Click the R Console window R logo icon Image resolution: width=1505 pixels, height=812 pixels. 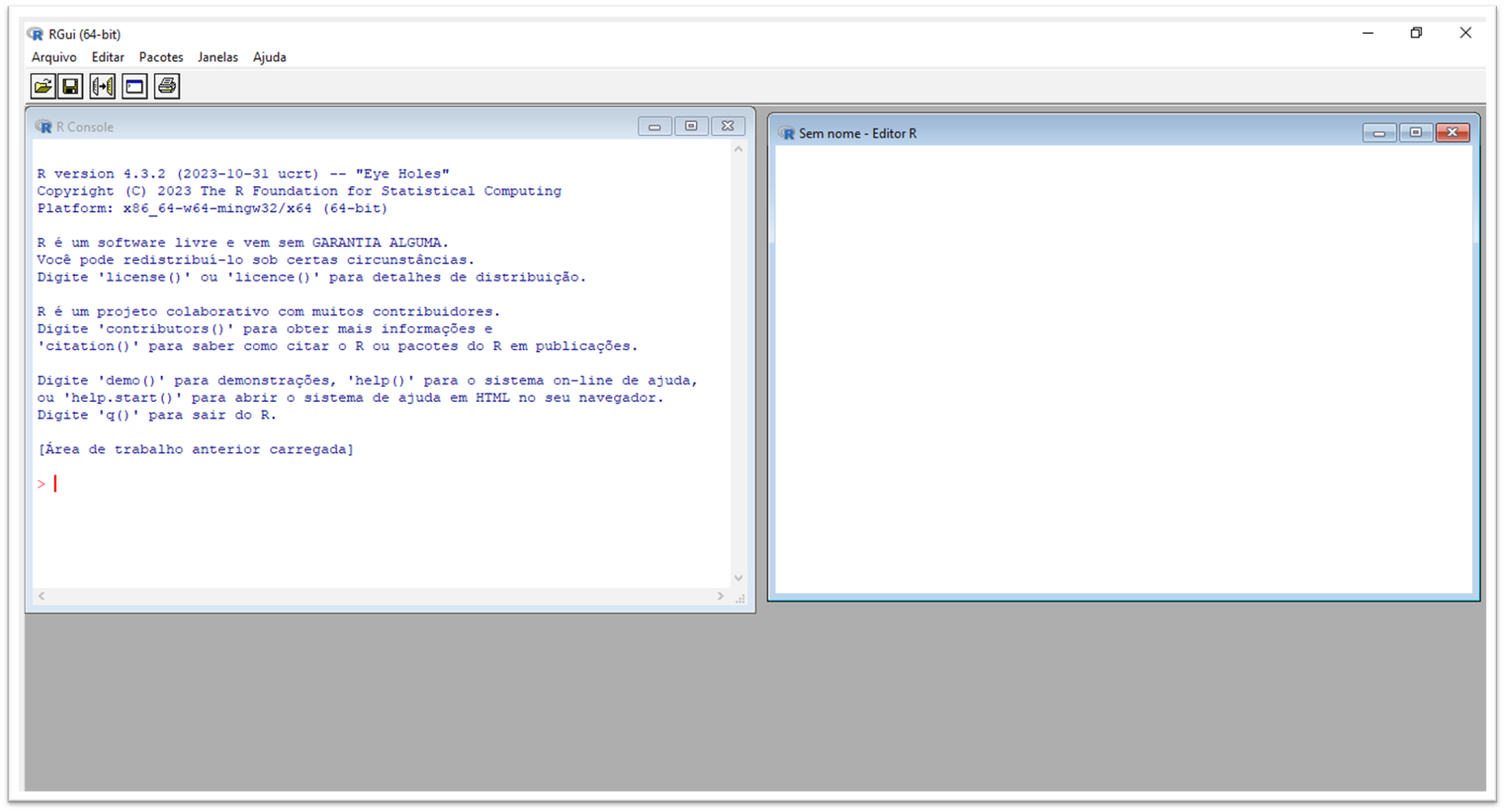click(44, 127)
